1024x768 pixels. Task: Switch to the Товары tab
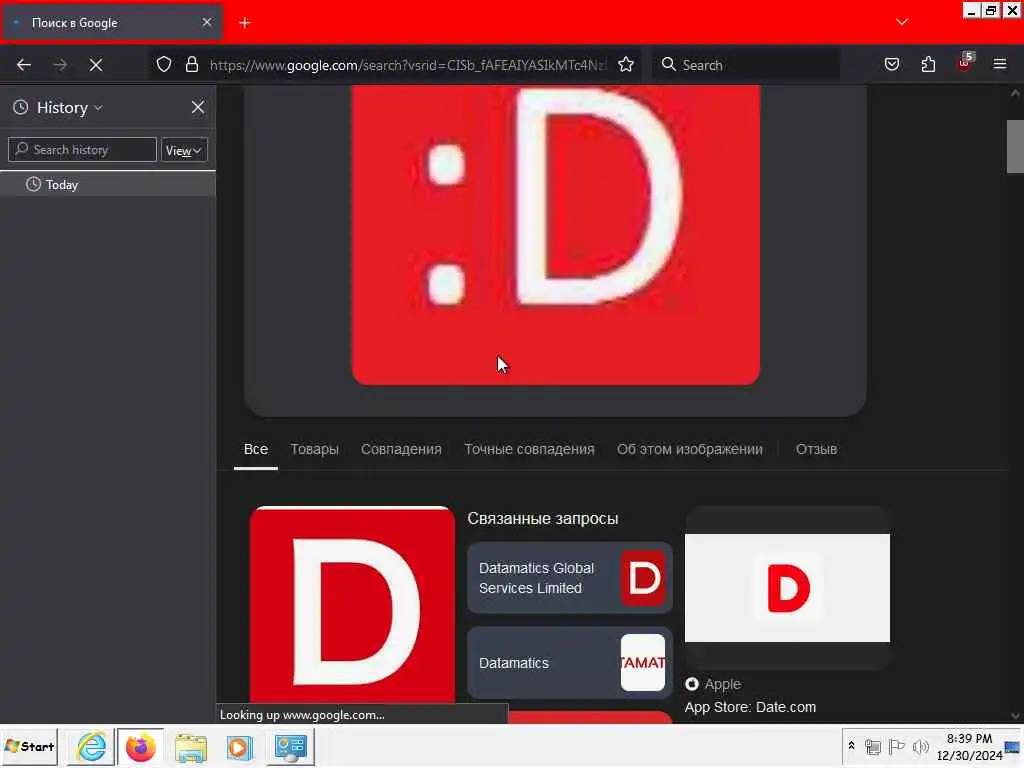(315, 449)
